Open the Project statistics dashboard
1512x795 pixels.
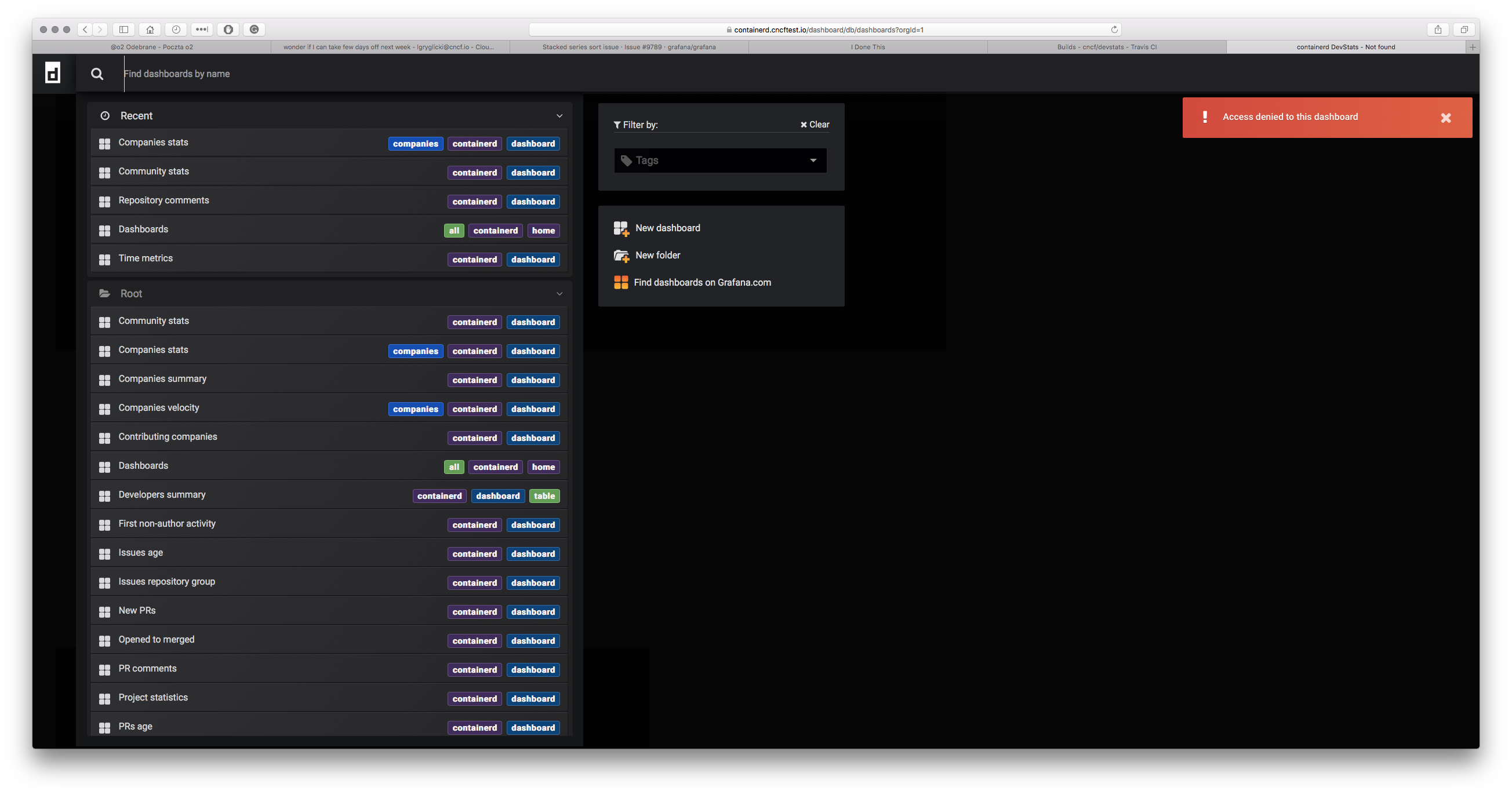tap(152, 698)
